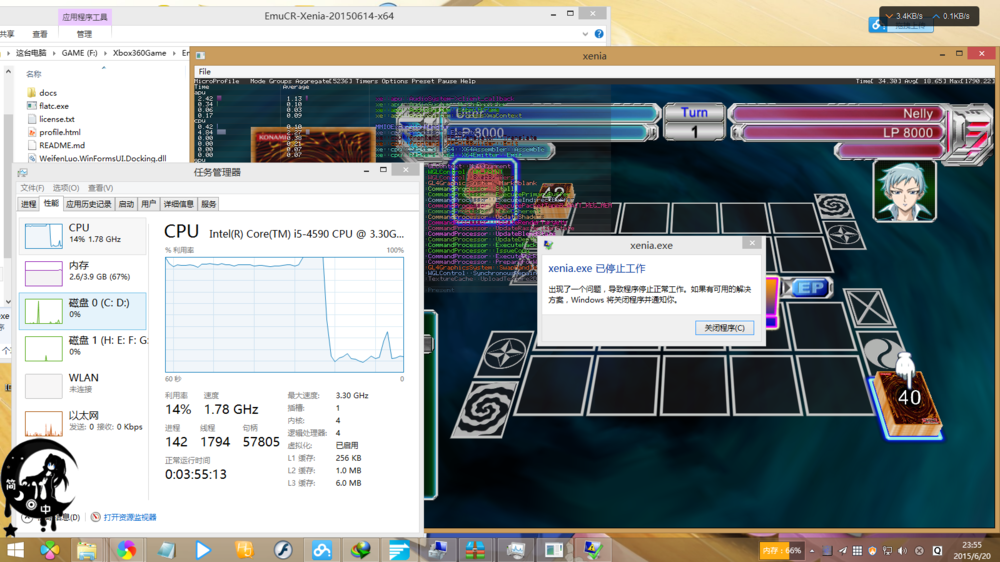Show hidden tray icons arrow

[x=812, y=551]
